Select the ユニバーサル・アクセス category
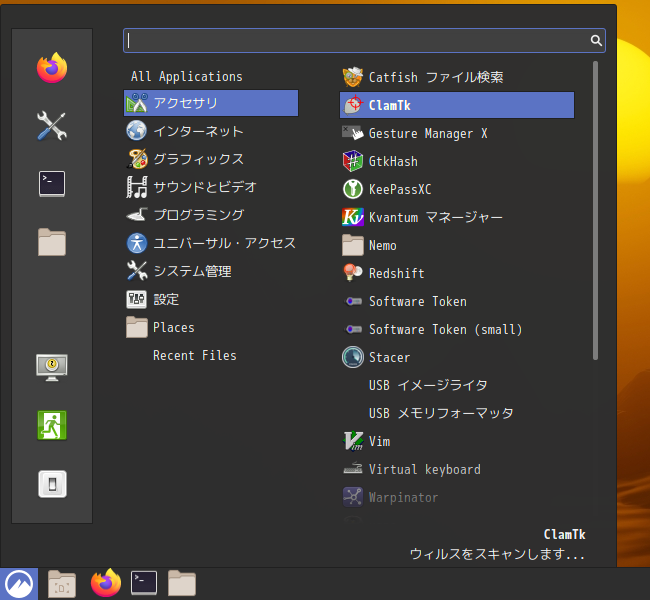 [x=211, y=243]
